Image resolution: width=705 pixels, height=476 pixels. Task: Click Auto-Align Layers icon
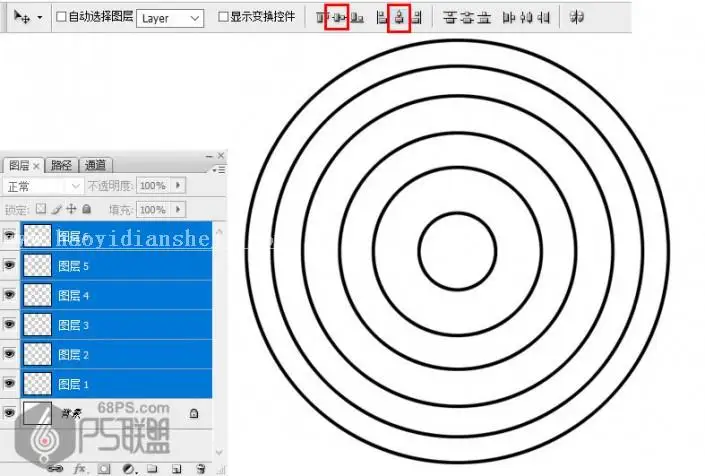coord(576,18)
